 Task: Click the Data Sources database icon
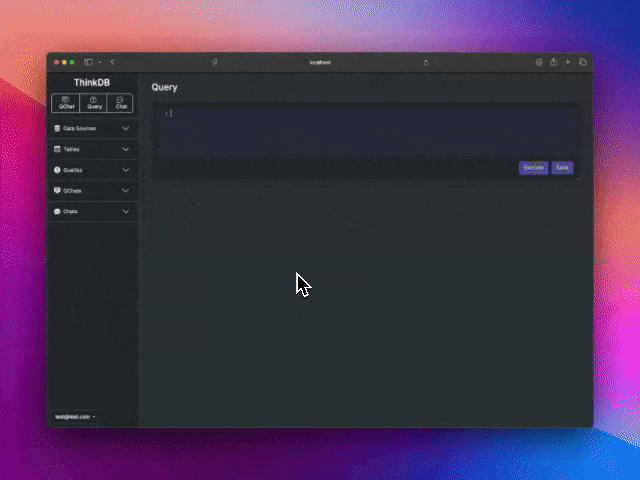[x=57, y=128]
